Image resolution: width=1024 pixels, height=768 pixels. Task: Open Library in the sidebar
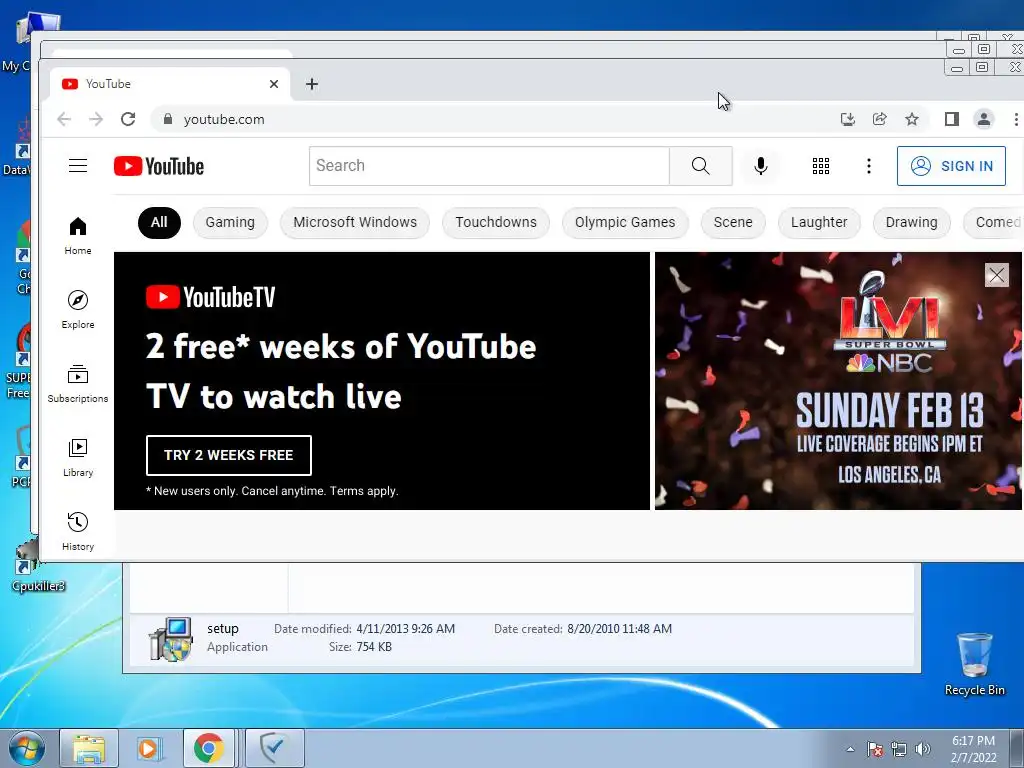point(78,458)
